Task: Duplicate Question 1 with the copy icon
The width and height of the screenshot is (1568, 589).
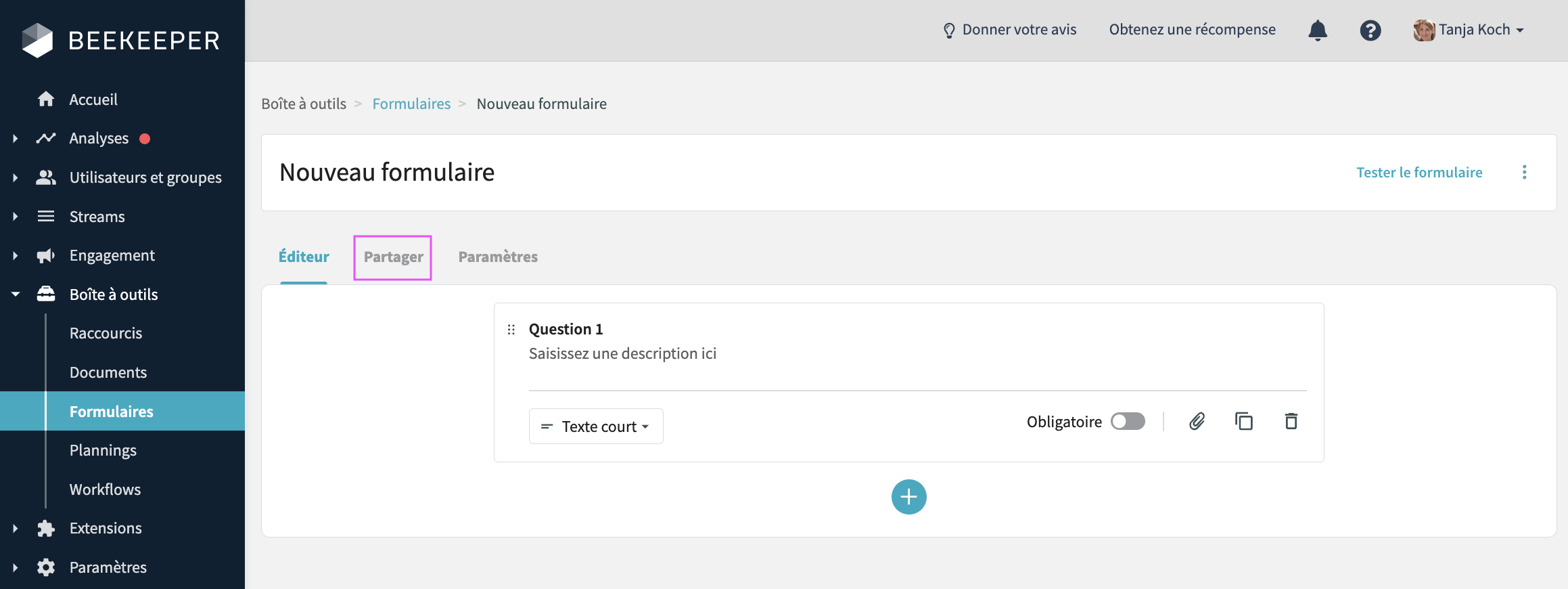Action: coord(1243,421)
